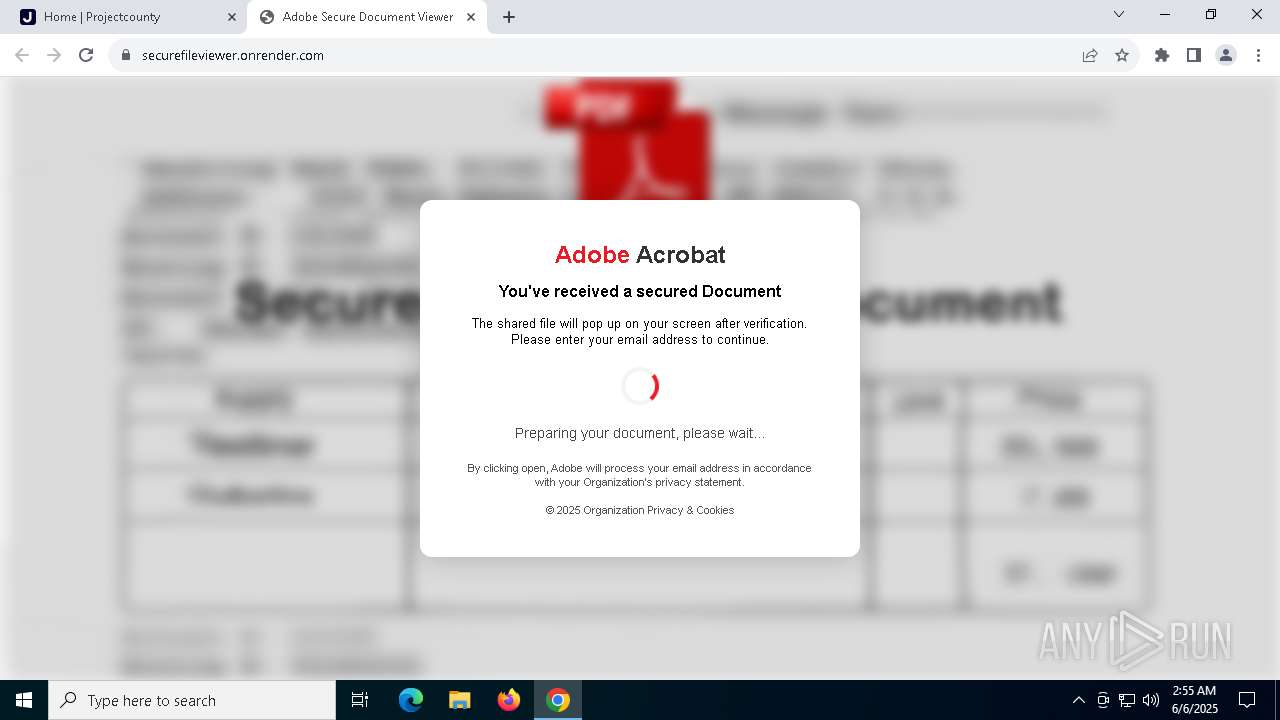Open a new browser tab
The image size is (1280, 720).
509,17
